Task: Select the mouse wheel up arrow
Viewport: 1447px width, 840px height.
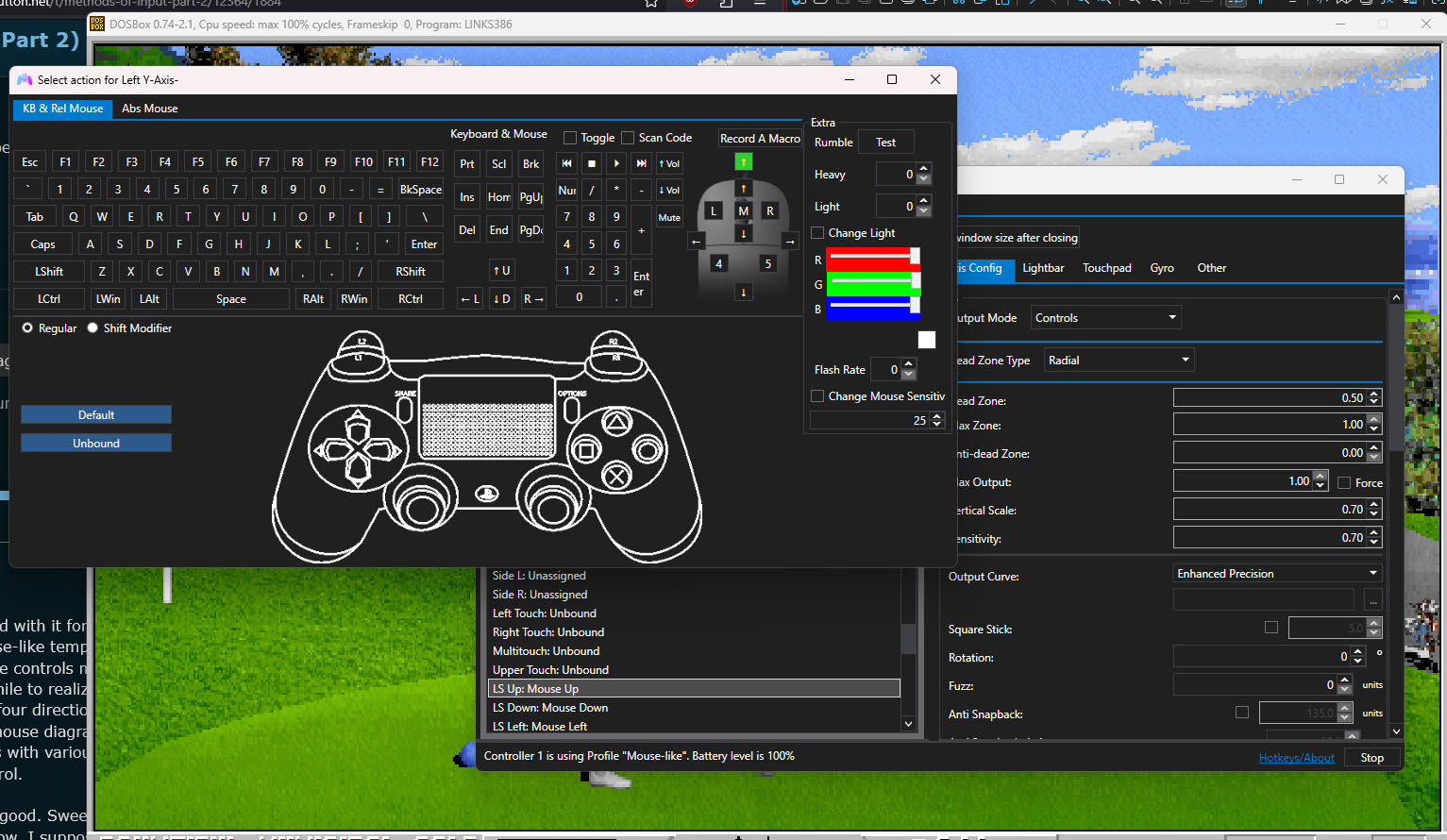Action: tap(744, 189)
